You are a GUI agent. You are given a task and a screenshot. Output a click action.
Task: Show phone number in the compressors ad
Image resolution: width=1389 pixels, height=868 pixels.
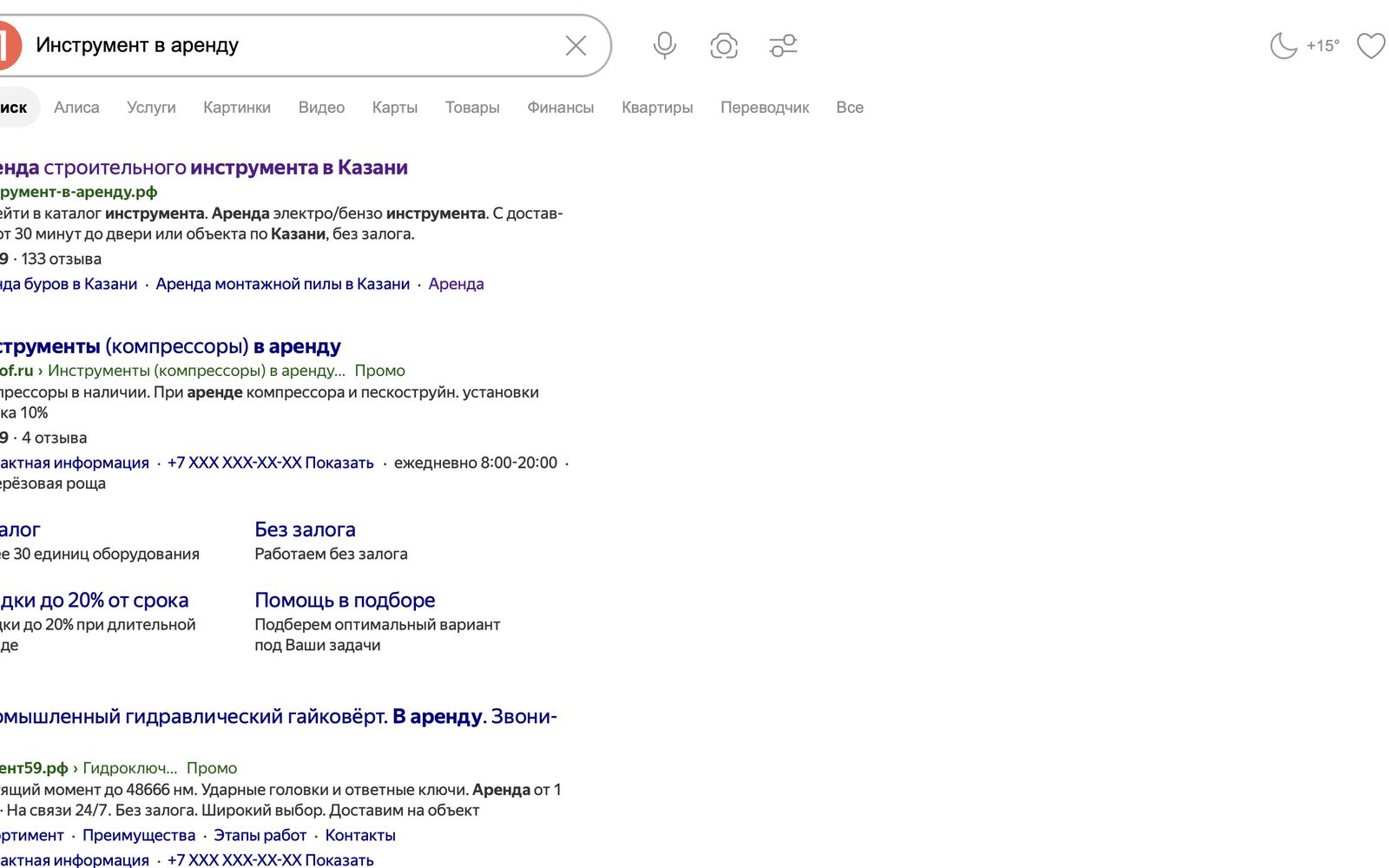[270, 463]
